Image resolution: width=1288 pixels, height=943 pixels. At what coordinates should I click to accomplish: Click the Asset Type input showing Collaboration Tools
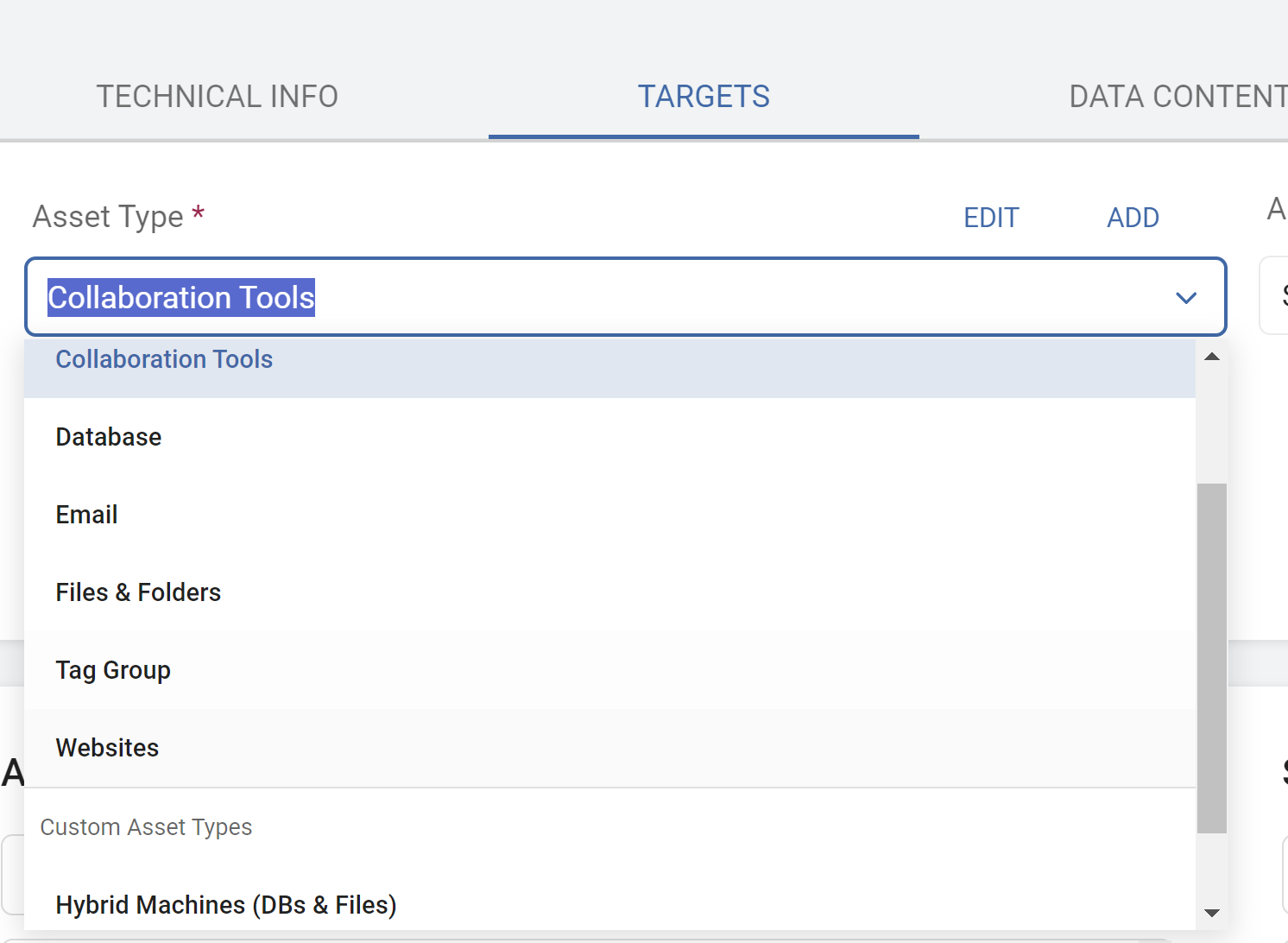[x=604, y=297]
